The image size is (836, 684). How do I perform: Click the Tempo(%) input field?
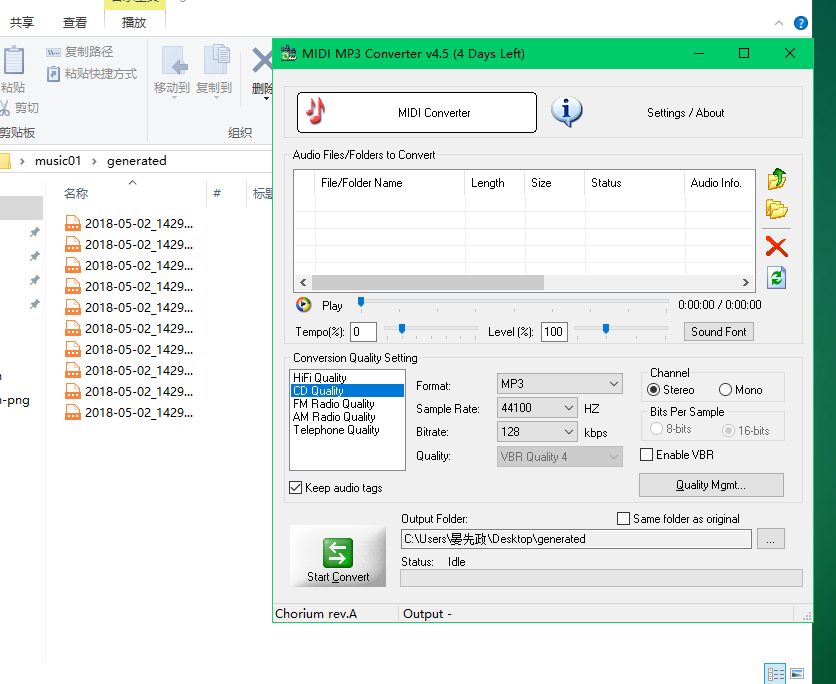364,332
